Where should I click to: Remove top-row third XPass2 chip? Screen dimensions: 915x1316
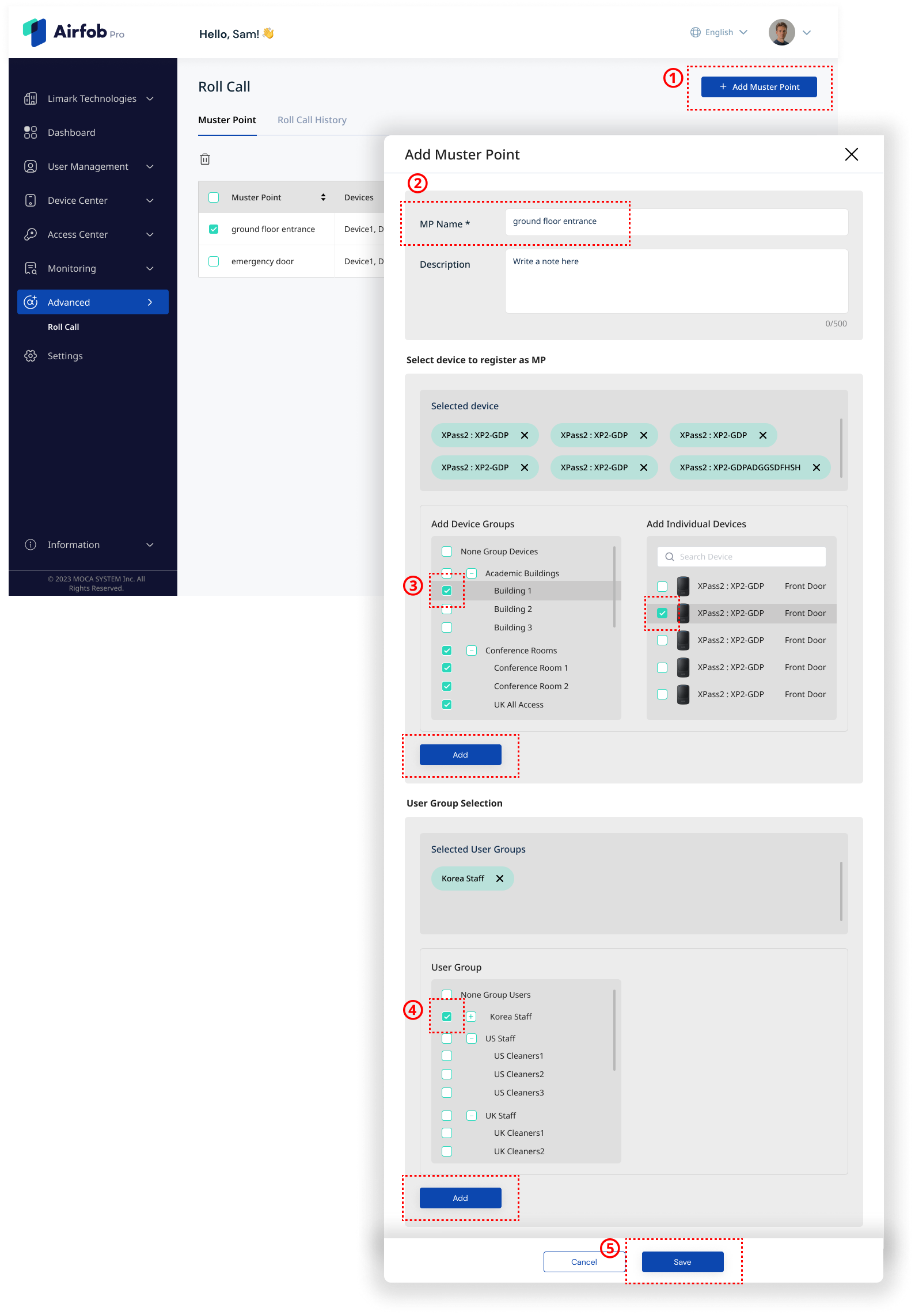[x=762, y=435]
